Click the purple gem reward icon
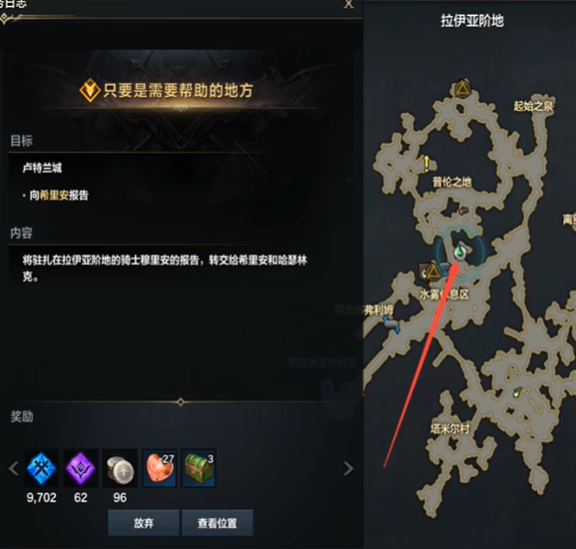576x549 pixels. point(81,468)
